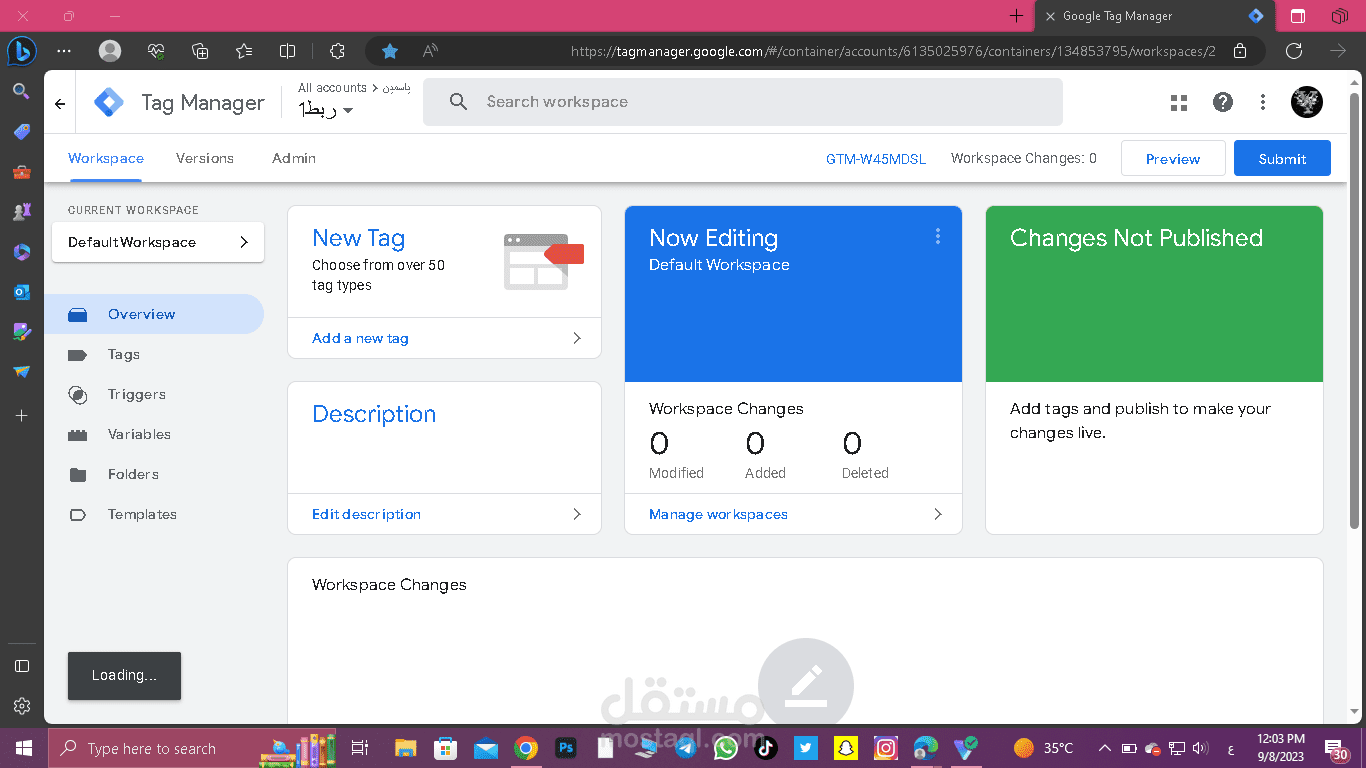
Task: Open Tag Manager help
Action: click(x=1222, y=102)
